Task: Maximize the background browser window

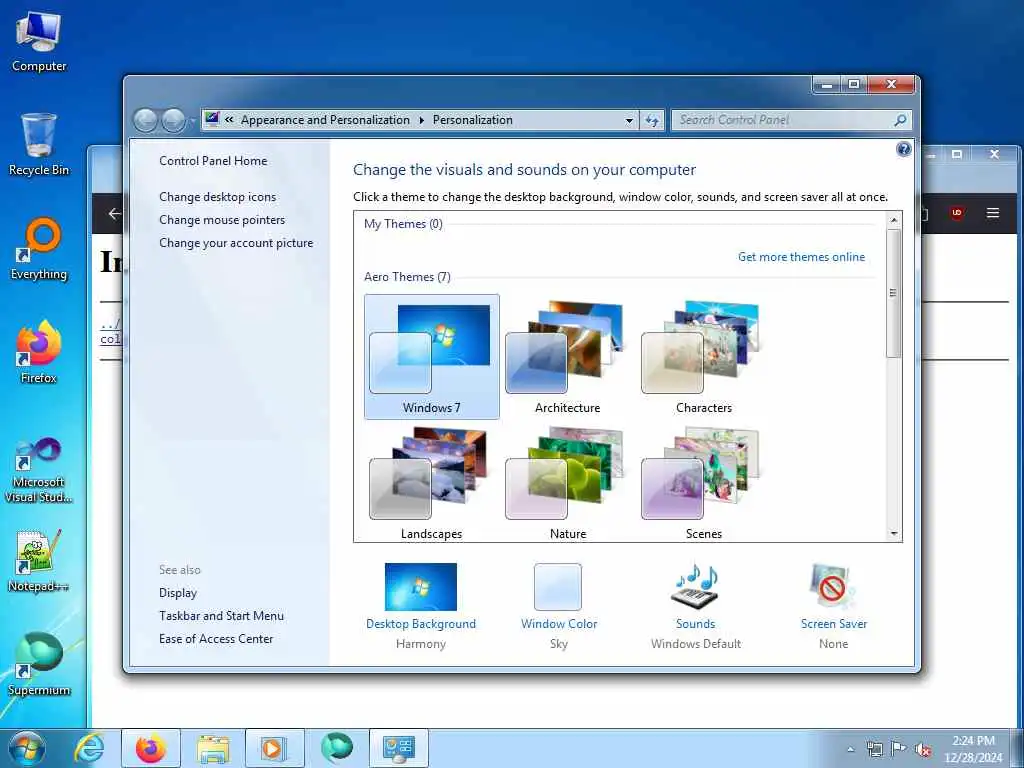Action: click(957, 154)
